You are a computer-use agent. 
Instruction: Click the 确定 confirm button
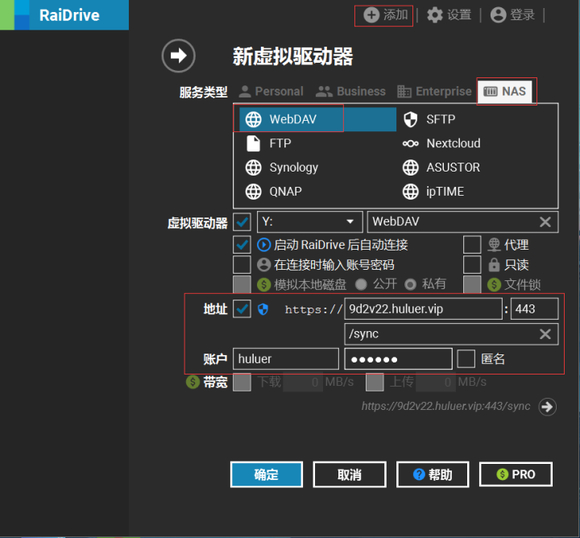(266, 474)
